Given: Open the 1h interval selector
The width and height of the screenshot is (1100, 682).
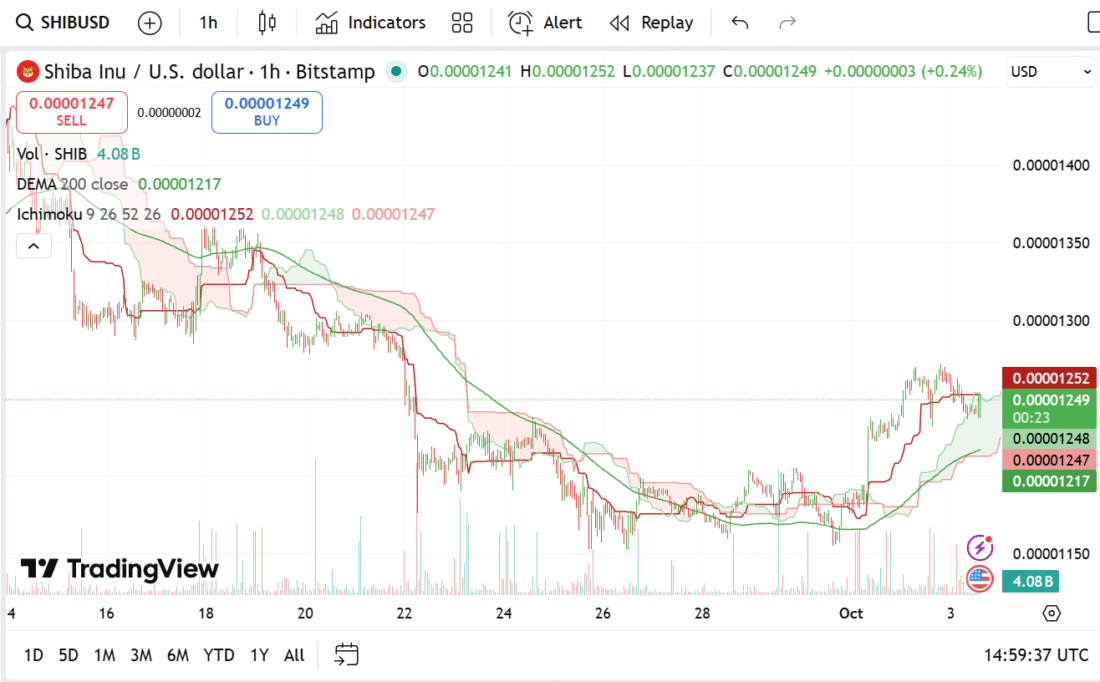Looking at the screenshot, I should point(208,23).
